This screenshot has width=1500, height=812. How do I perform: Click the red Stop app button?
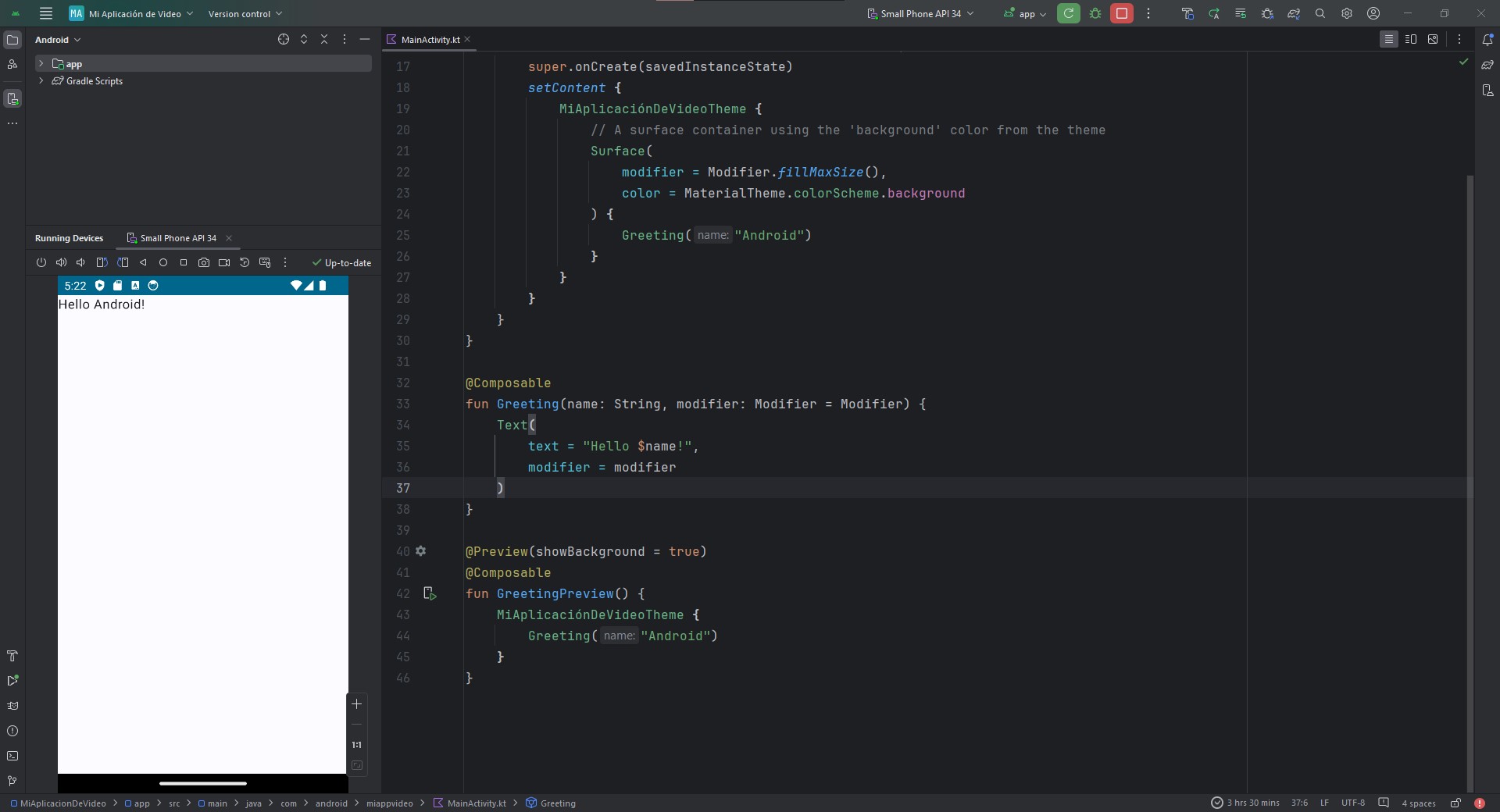click(x=1121, y=13)
